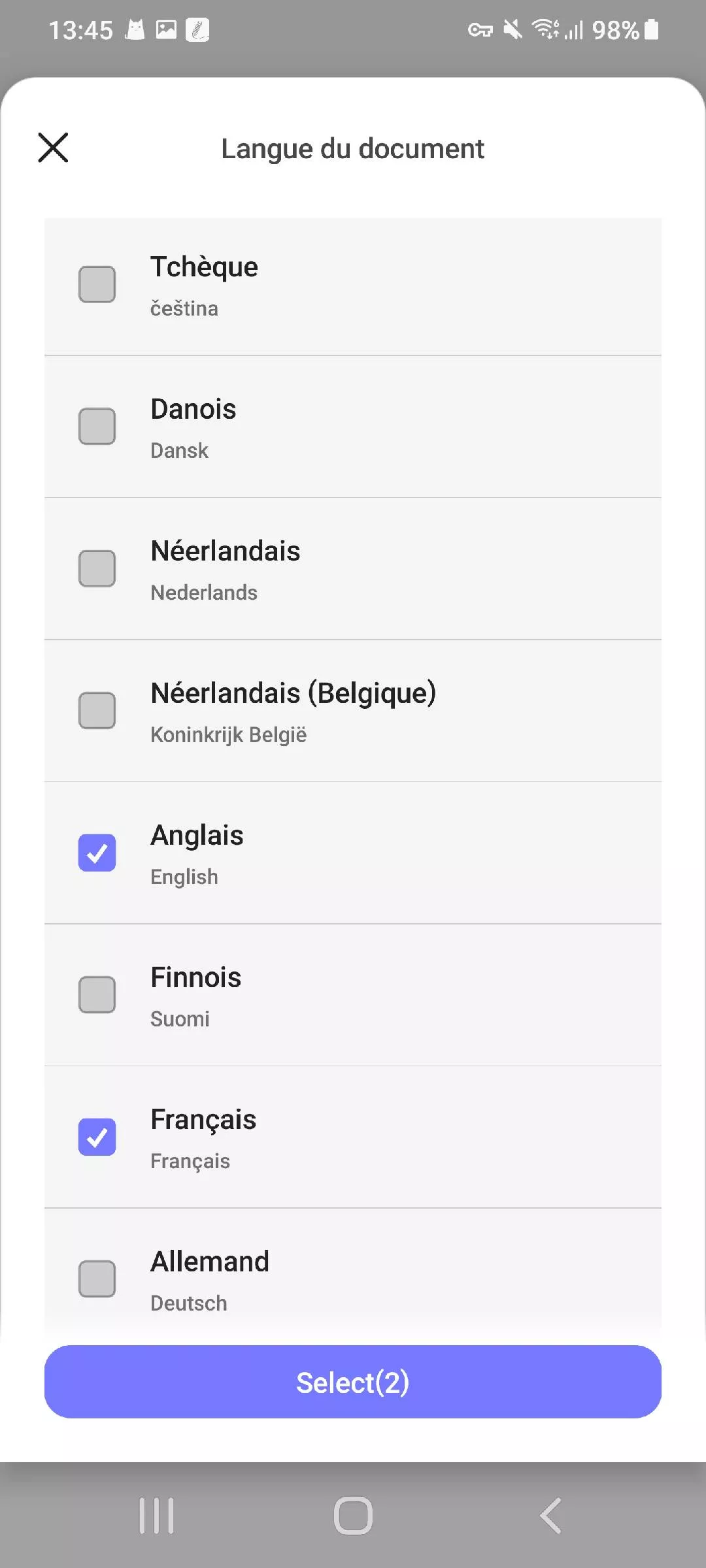Close the Langue du document dialog
The image size is (706, 1568).
[x=53, y=148]
